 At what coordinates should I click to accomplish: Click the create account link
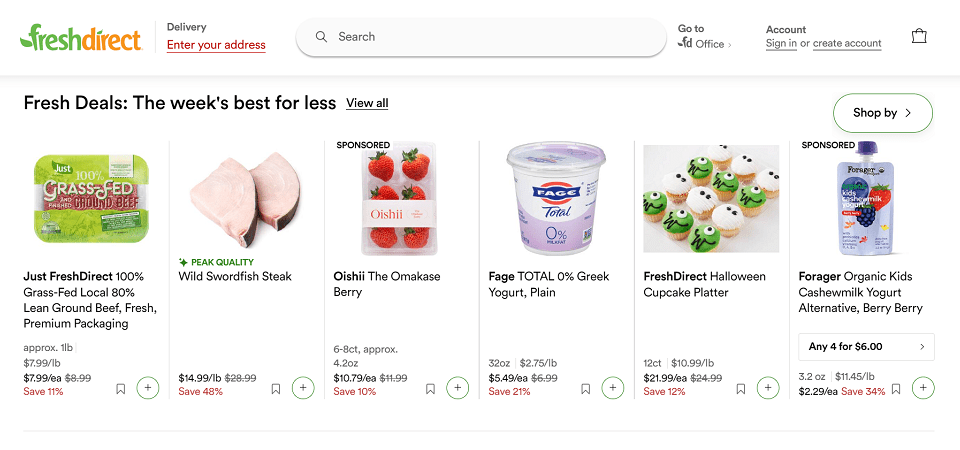(847, 43)
